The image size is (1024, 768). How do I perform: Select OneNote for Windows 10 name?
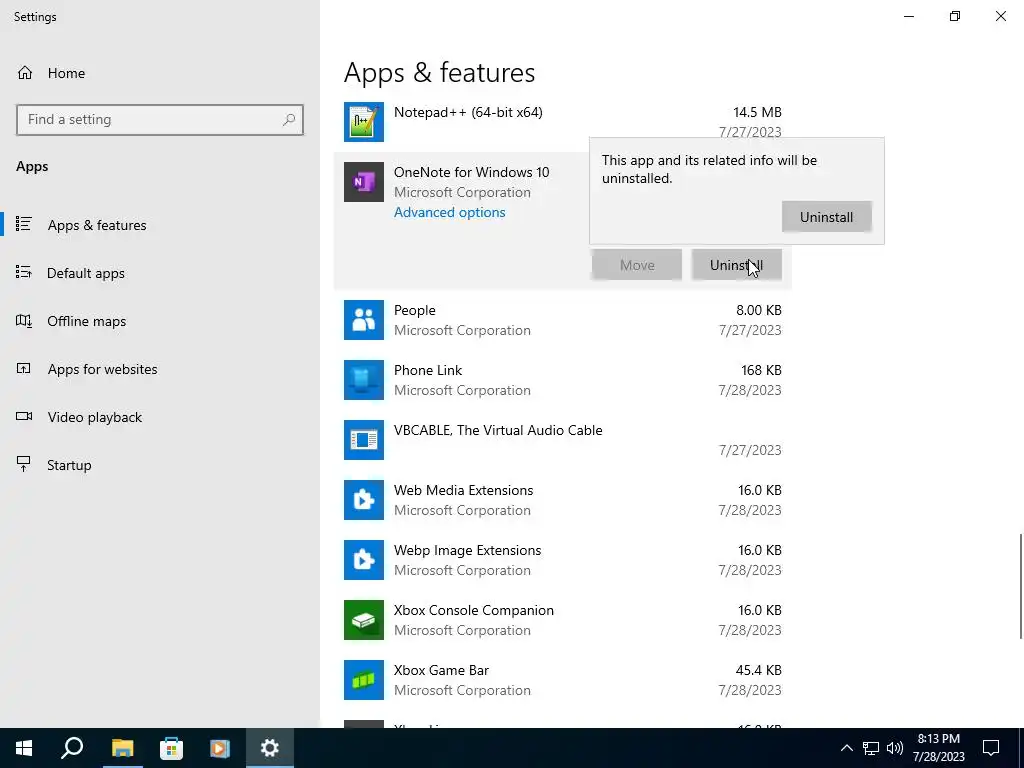(x=472, y=172)
